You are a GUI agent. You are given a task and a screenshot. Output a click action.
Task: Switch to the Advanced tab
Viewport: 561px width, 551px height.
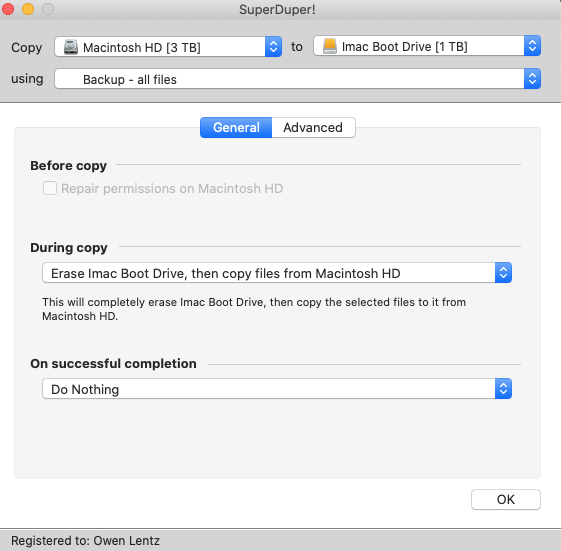pyautogui.click(x=313, y=127)
